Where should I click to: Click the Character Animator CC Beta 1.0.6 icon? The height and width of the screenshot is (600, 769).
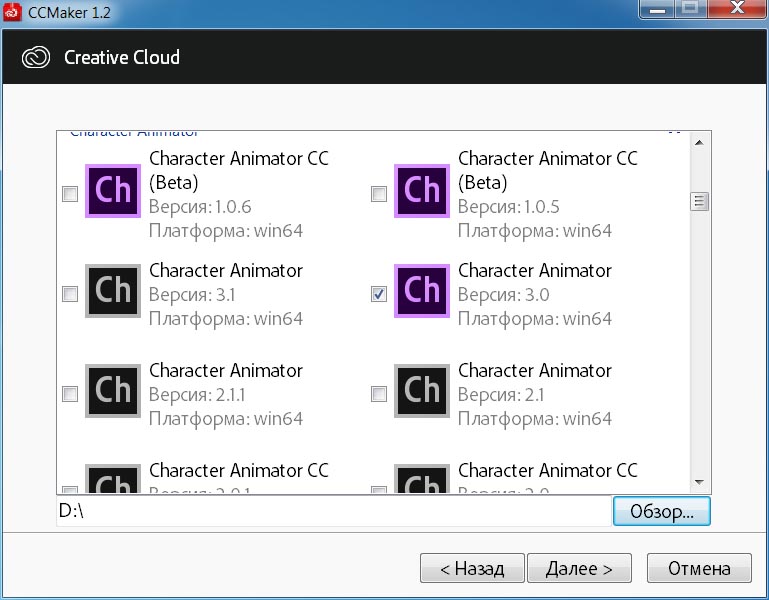113,191
